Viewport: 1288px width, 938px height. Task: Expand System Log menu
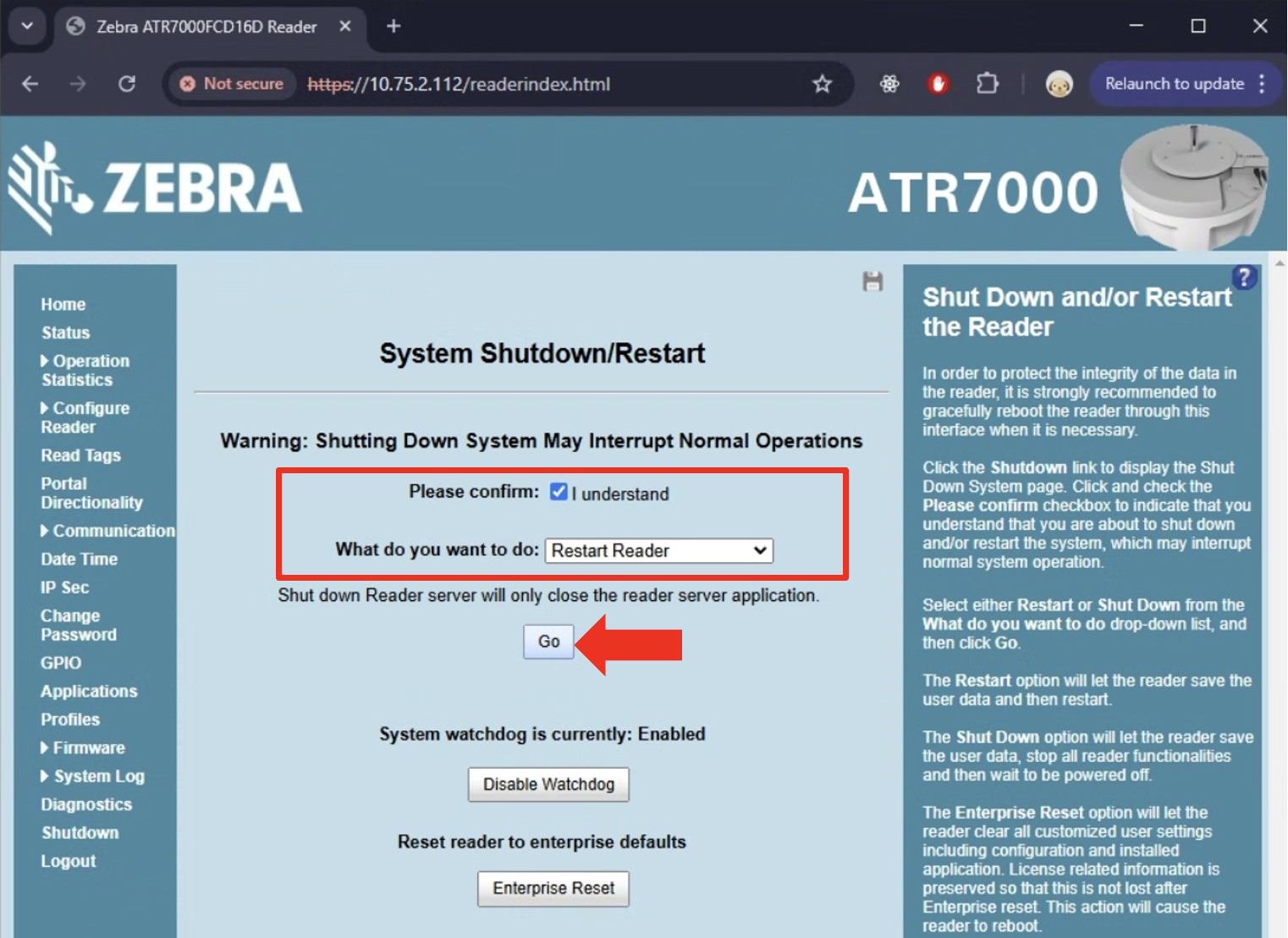[x=92, y=776]
